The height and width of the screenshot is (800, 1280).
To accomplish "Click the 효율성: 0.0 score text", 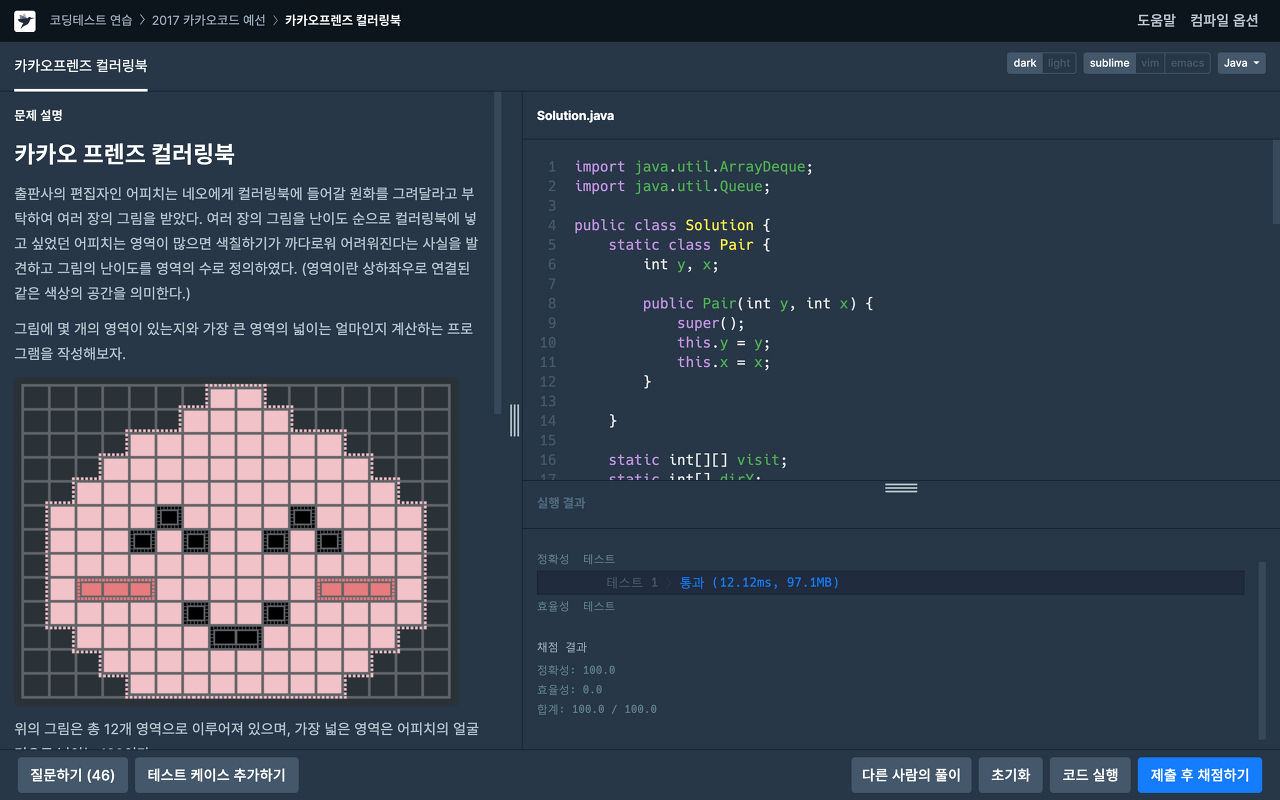I will (569, 690).
